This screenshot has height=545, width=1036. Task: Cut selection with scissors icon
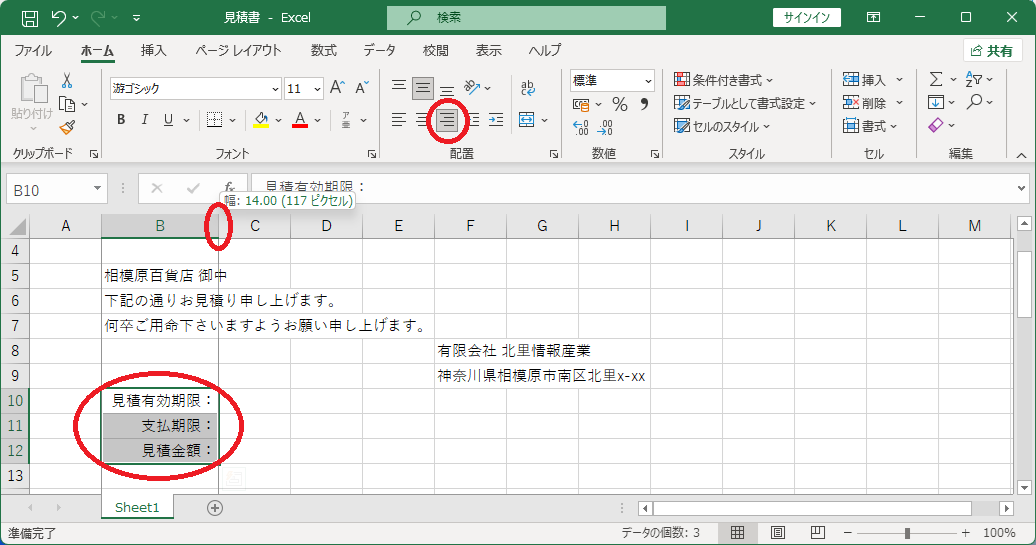coord(67,81)
